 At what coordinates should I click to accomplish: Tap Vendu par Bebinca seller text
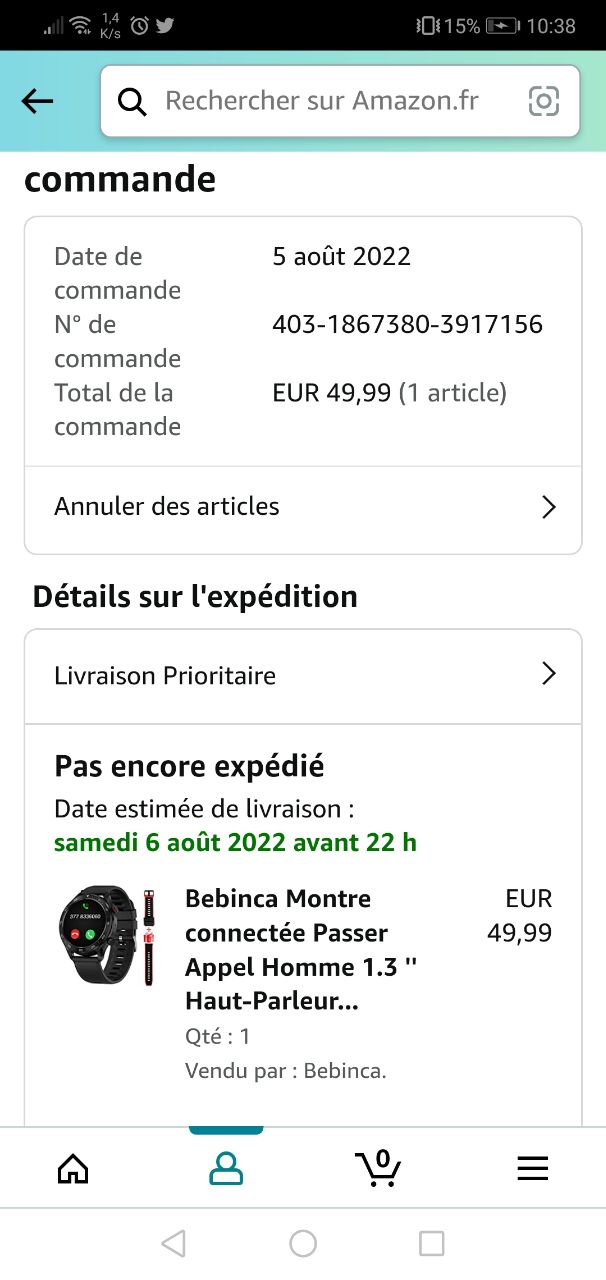[286, 1071]
